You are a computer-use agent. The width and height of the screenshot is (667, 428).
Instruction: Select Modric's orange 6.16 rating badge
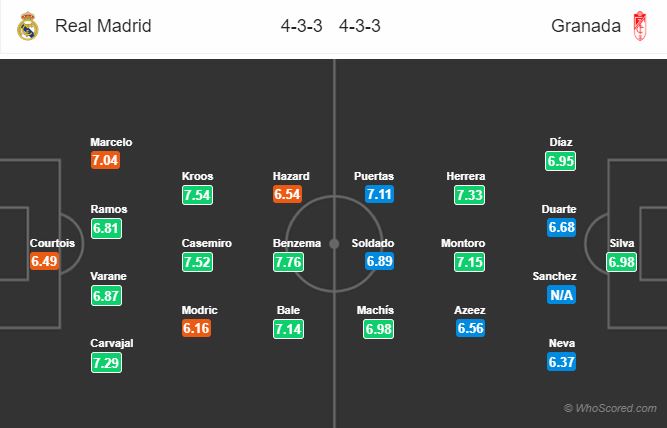(197, 328)
